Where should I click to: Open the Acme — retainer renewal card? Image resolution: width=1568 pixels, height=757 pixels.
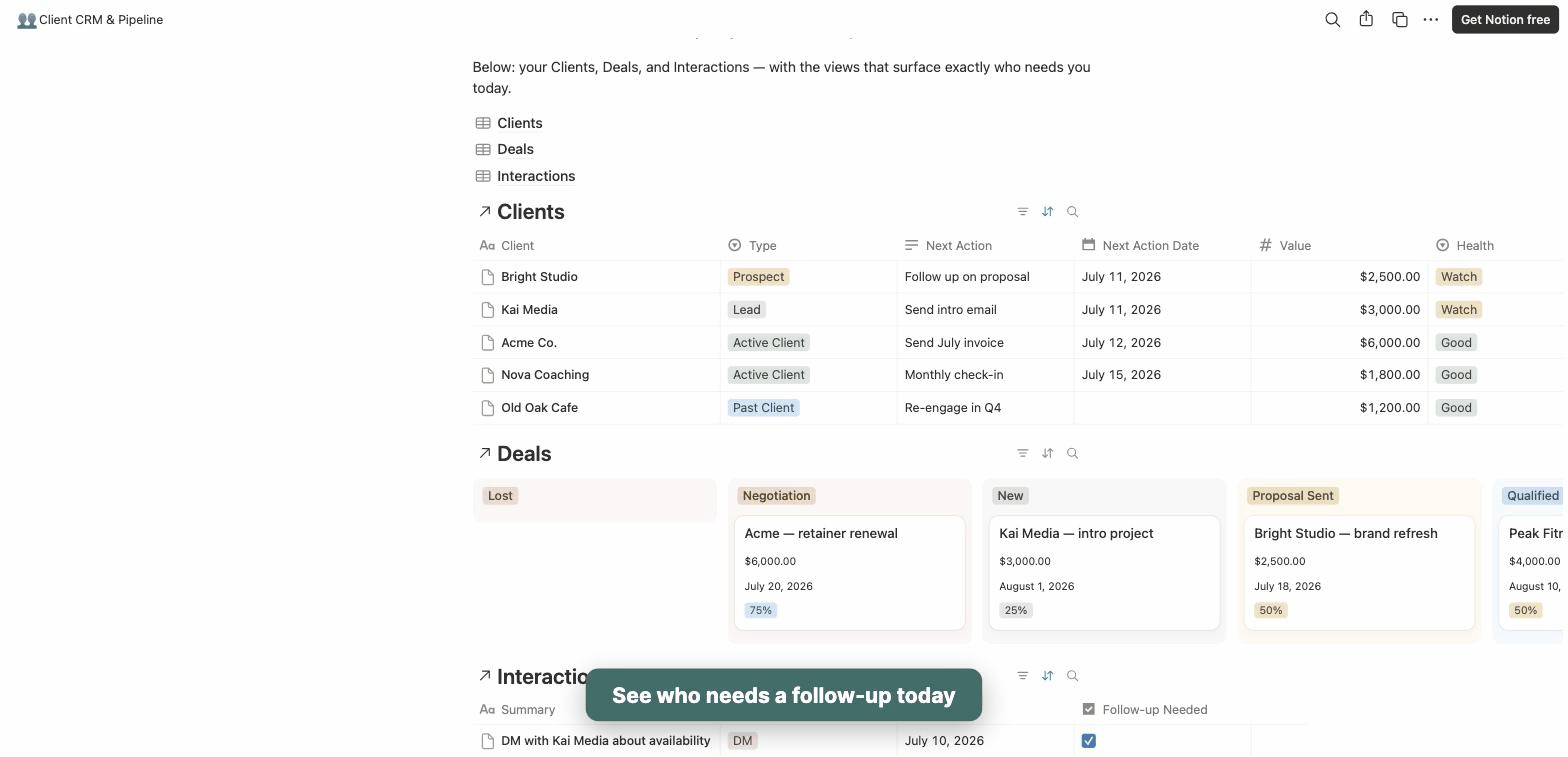850,573
